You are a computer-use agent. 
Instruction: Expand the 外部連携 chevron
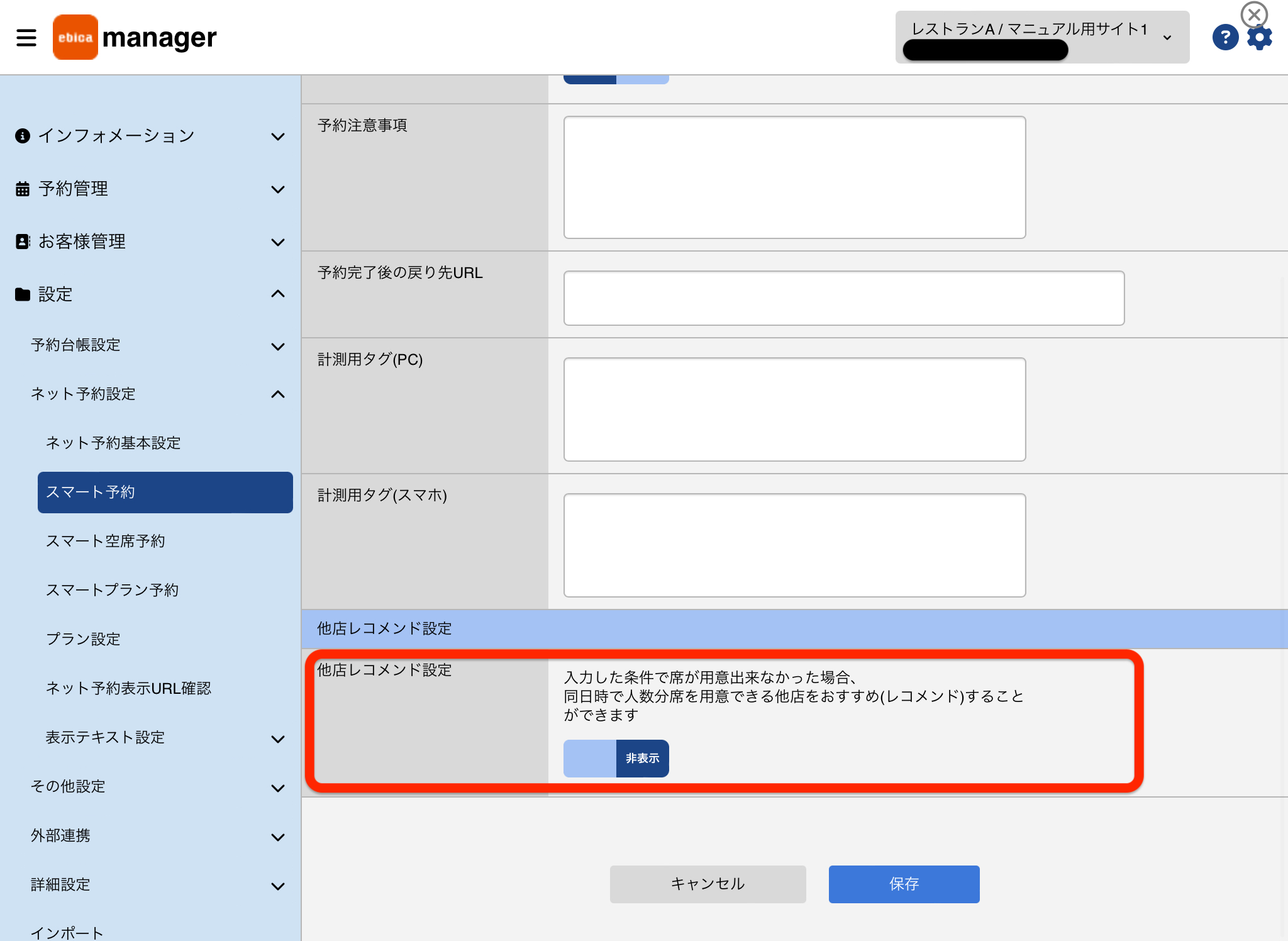(x=277, y=837)
